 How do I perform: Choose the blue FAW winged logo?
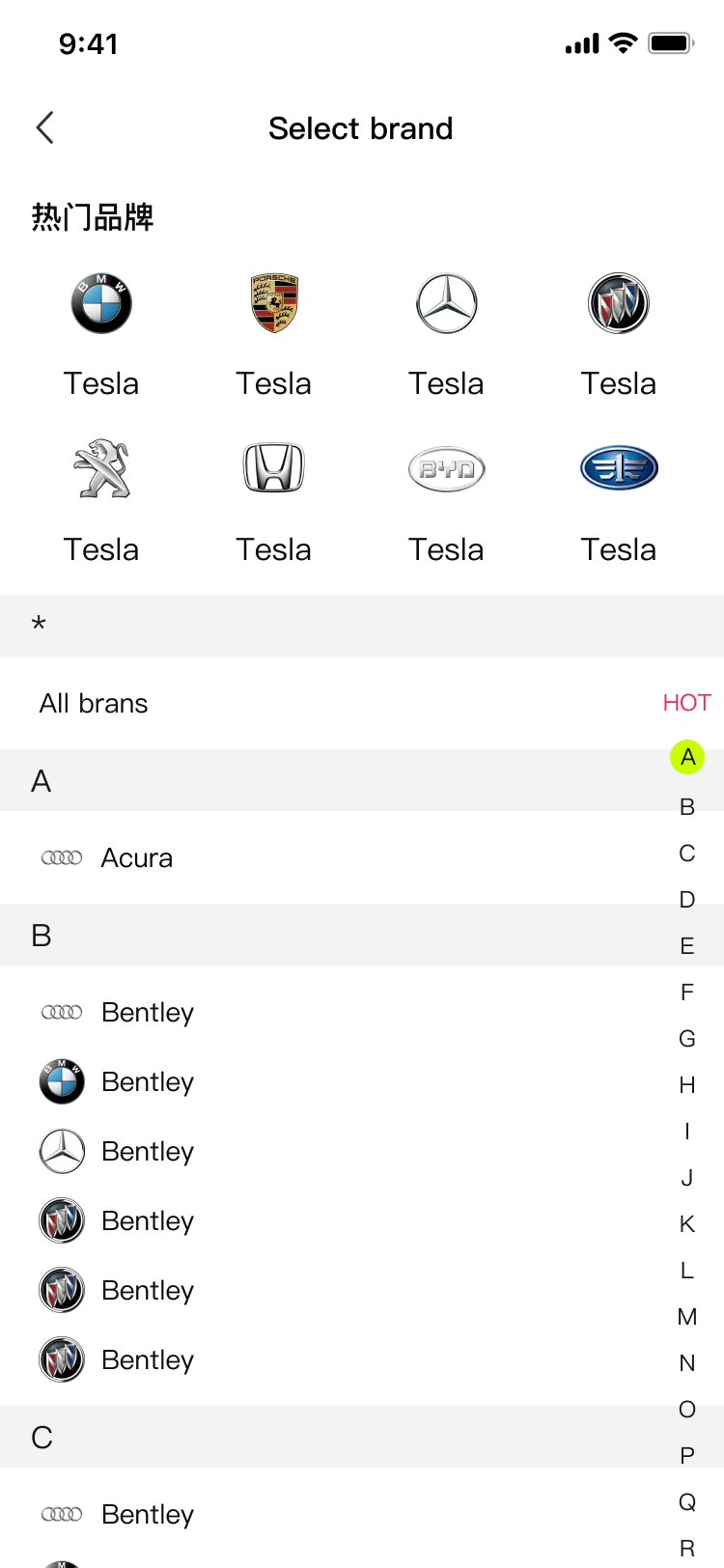coord(619,469)
